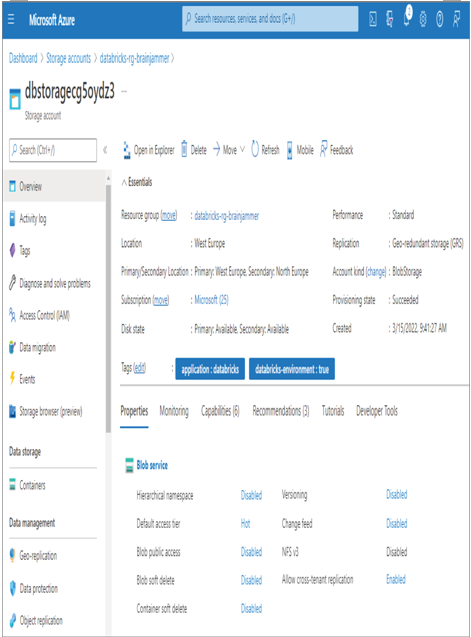Click the Diagnose and solve problems wrench icon
The height and width of the screenshot is (637, 471).
(13, 282)
